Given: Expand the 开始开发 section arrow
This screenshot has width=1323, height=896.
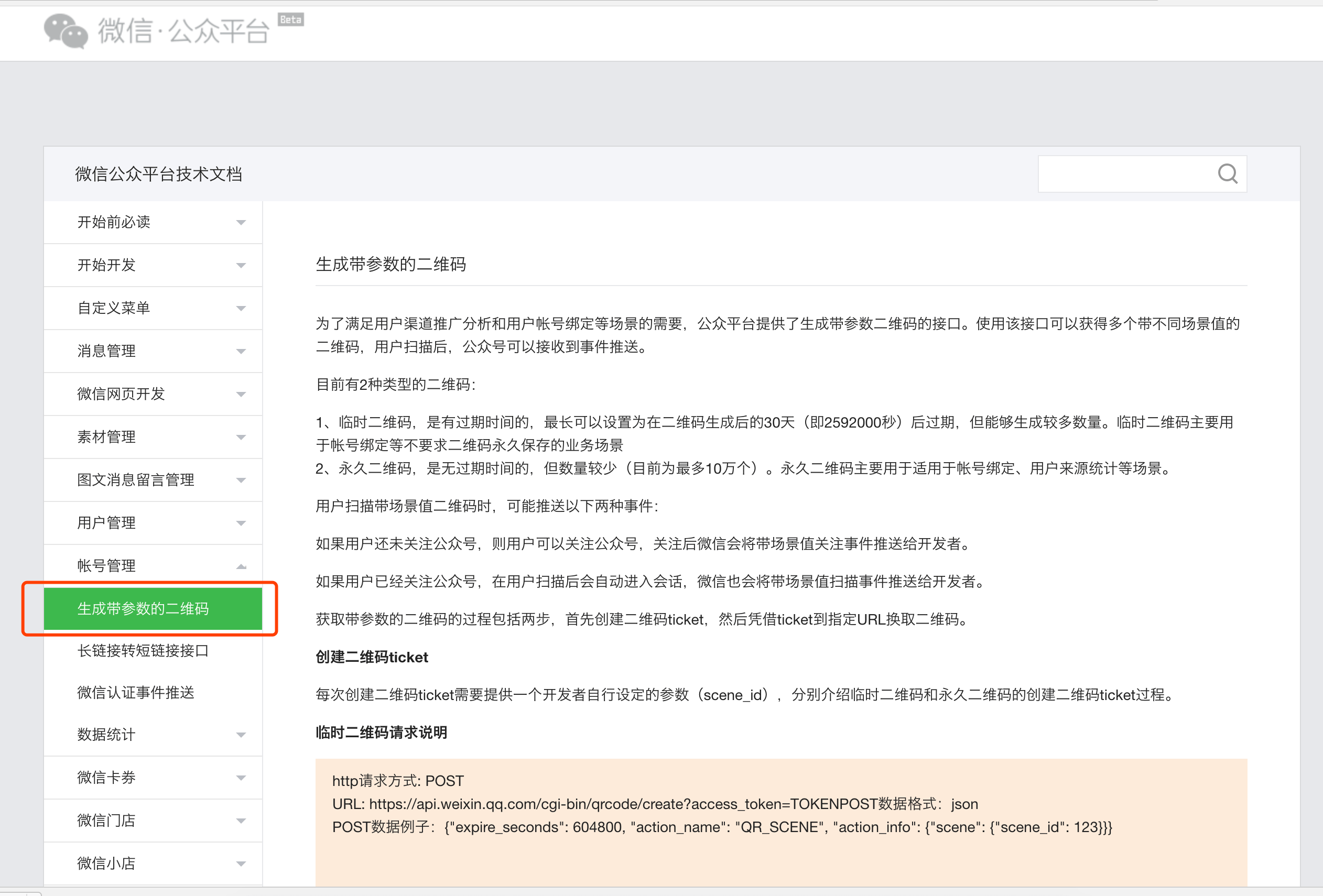Looking at the screenshot, I should [x=241, y=266].
